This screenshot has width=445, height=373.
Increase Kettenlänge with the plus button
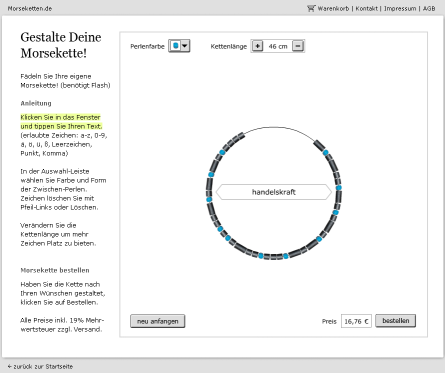[257, 46]
